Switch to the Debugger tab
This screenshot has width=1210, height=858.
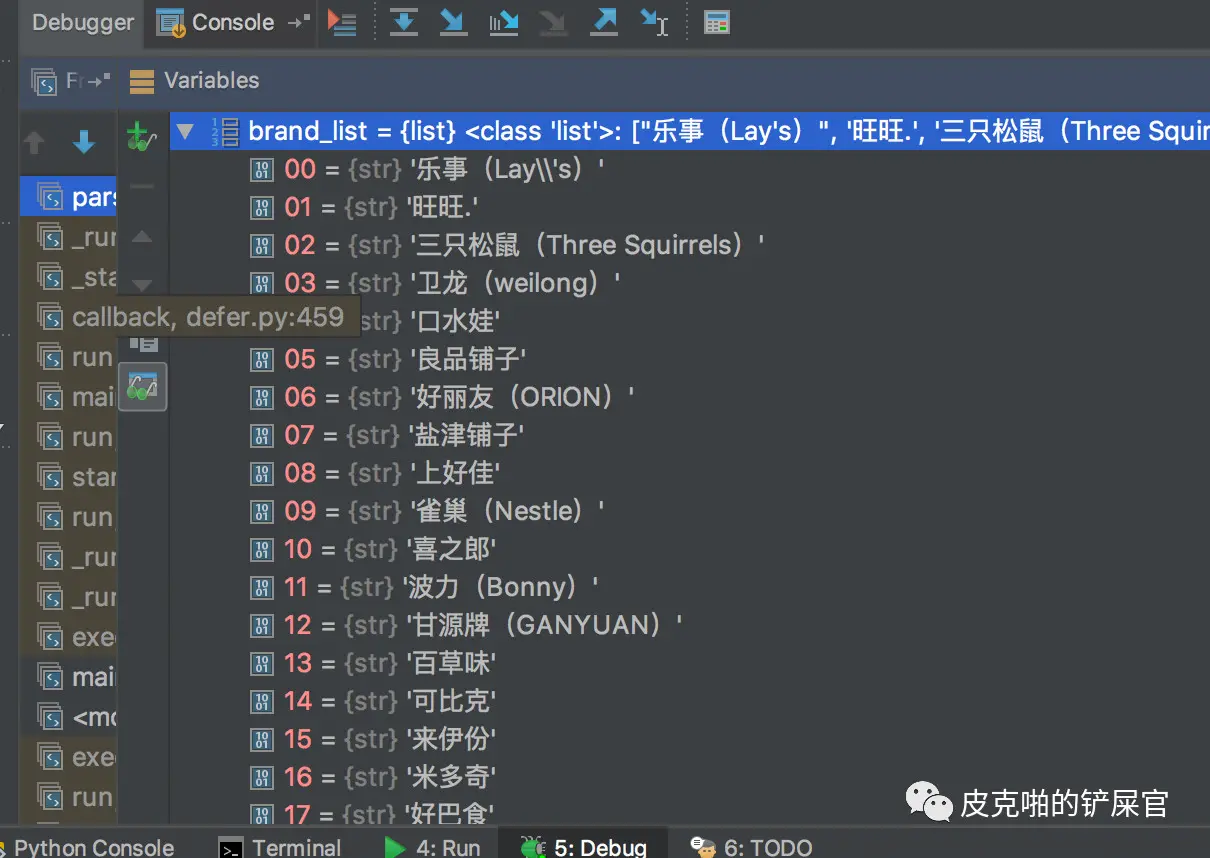coord(80,22)
